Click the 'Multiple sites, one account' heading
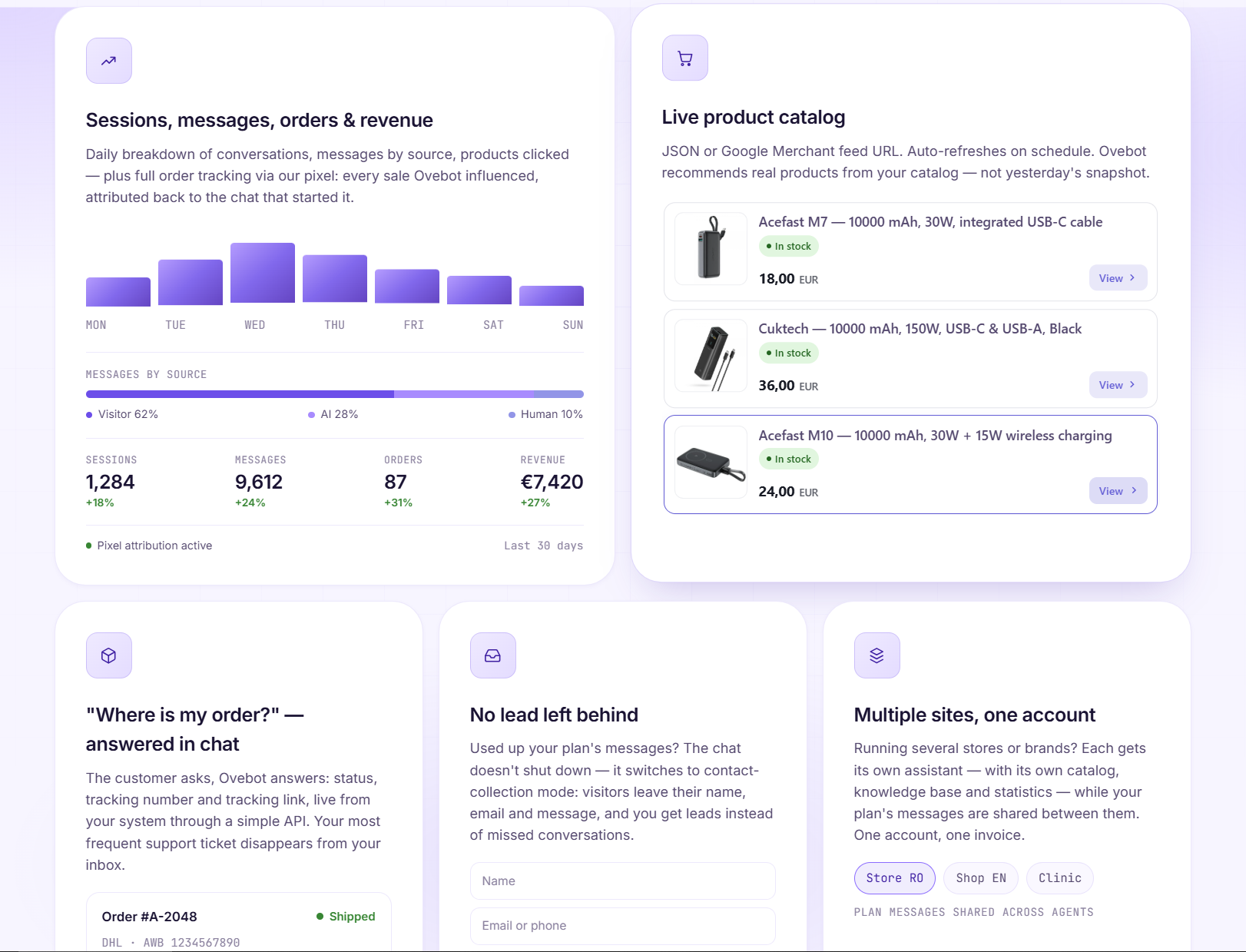The image size is (1246, 952). coord(975,715)
